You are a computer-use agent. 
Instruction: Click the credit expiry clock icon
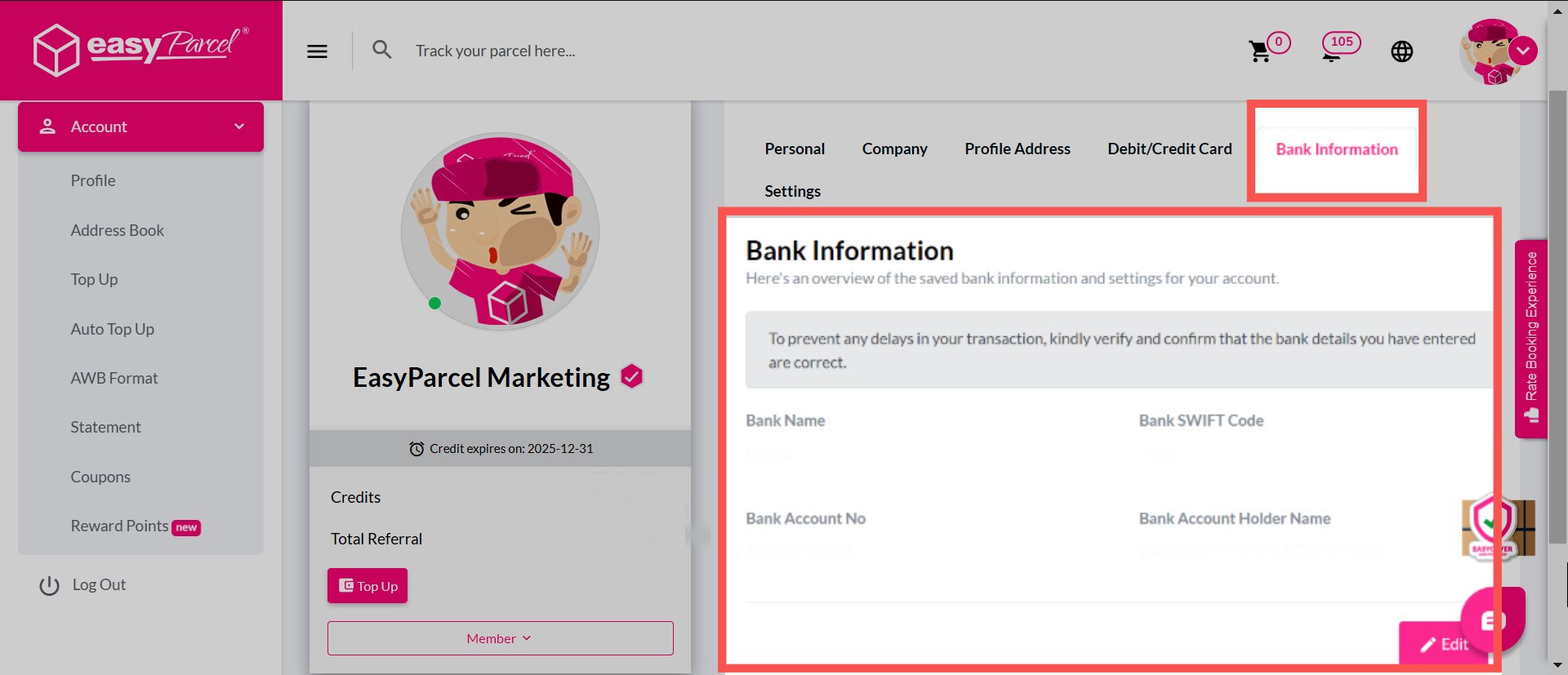click(x=416, y=449)
